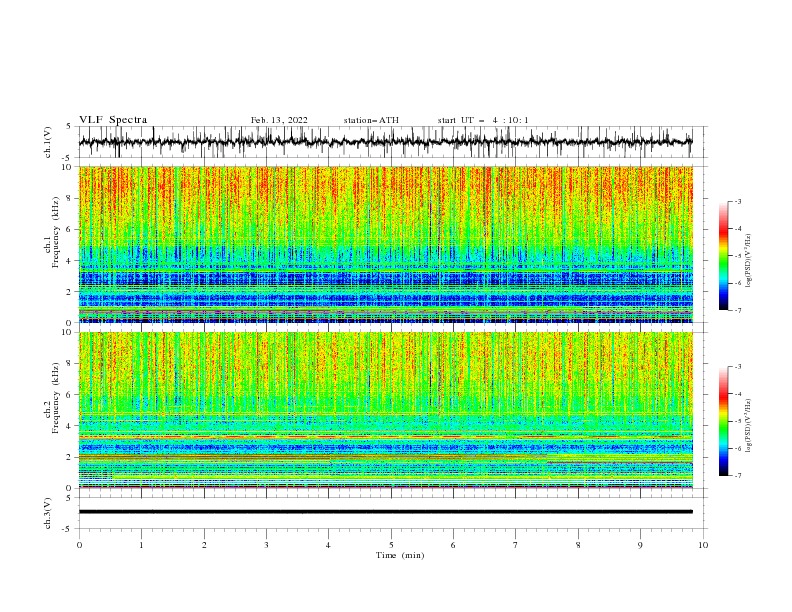
Task: Click the "6" kHz tick on ch.1 axis
Action: click(x=70, y=230)
